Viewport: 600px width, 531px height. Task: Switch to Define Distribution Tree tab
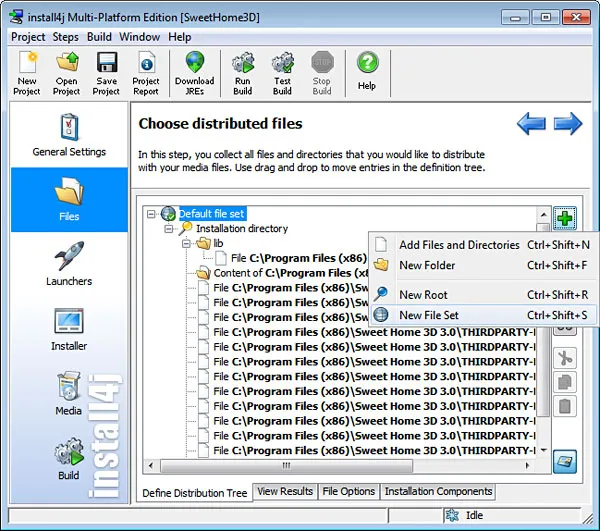(x=195, y=493)
